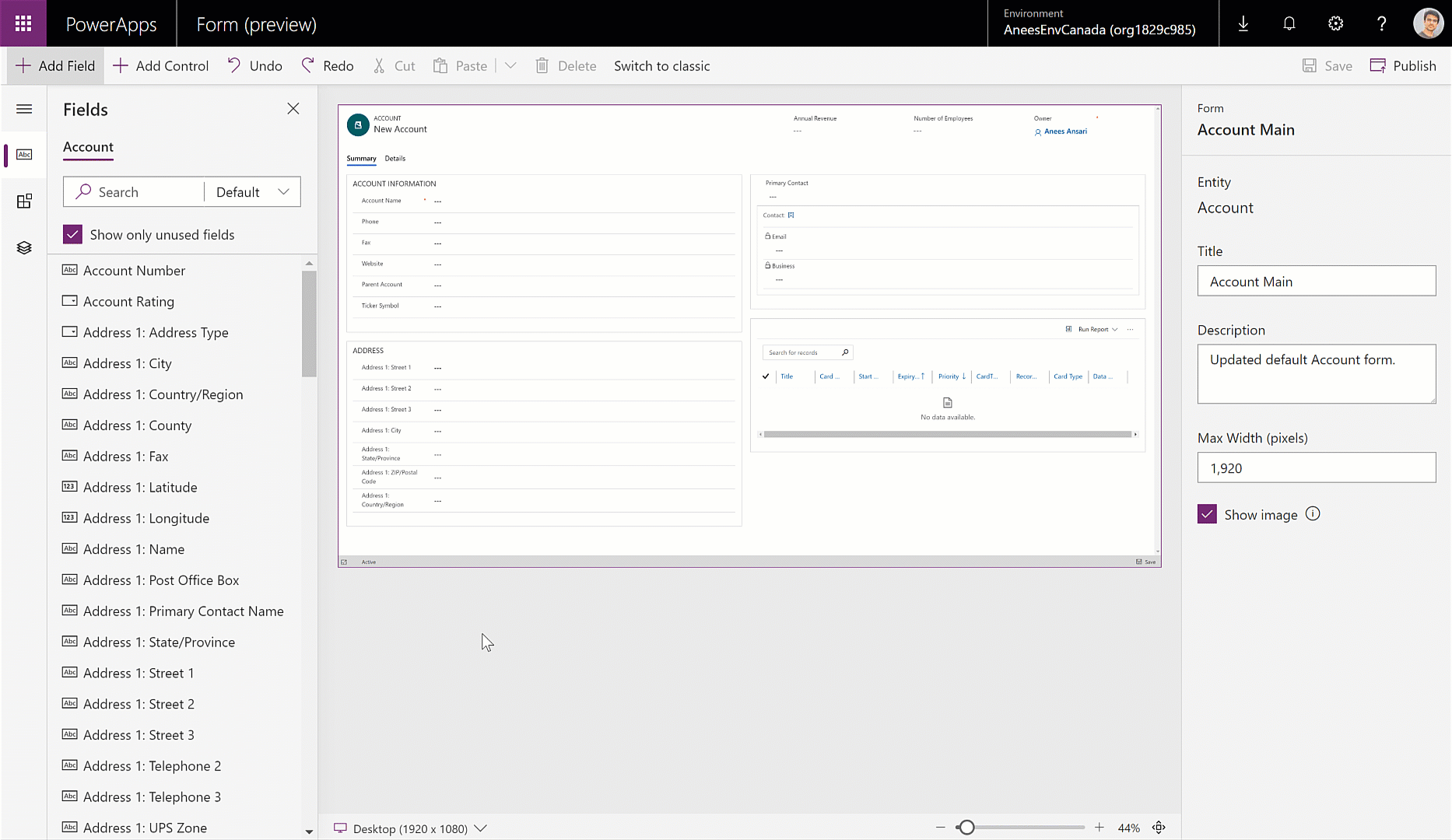This screenshot has width=1452, height=840.
Task: Open the settings gear icon
Action: (x=1335, y=23)
